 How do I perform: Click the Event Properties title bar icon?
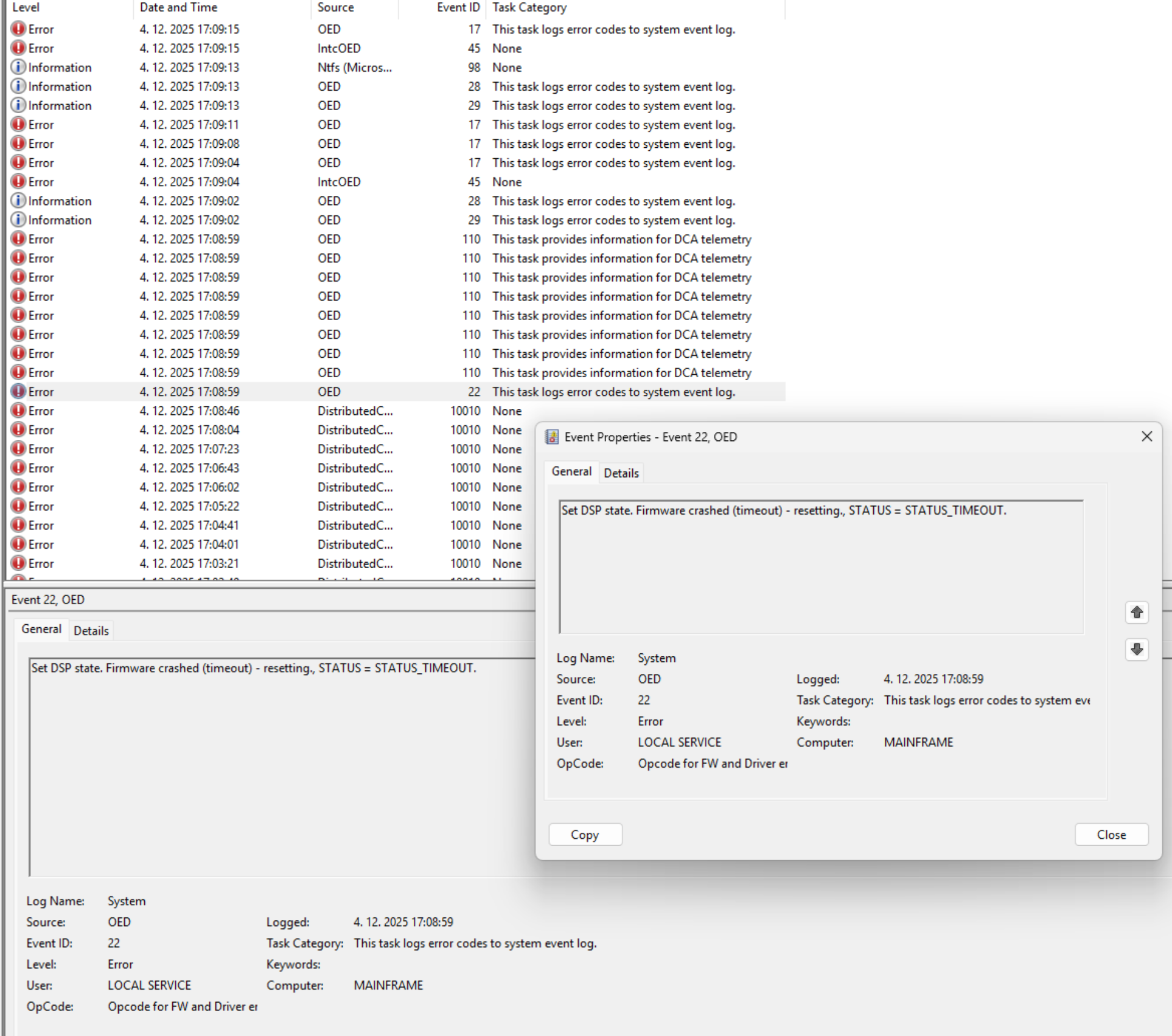(x=551, y=437)
